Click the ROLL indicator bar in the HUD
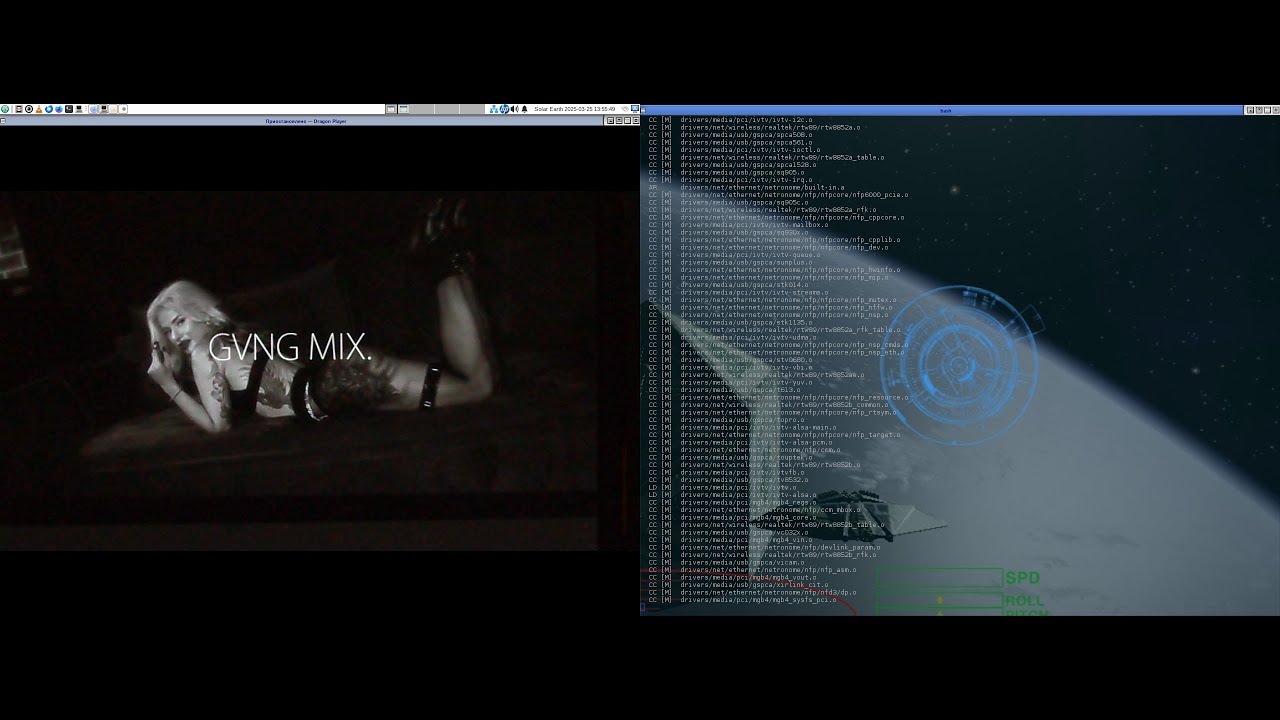Screen dimensions: 1280x720 (x=939, y=601)
